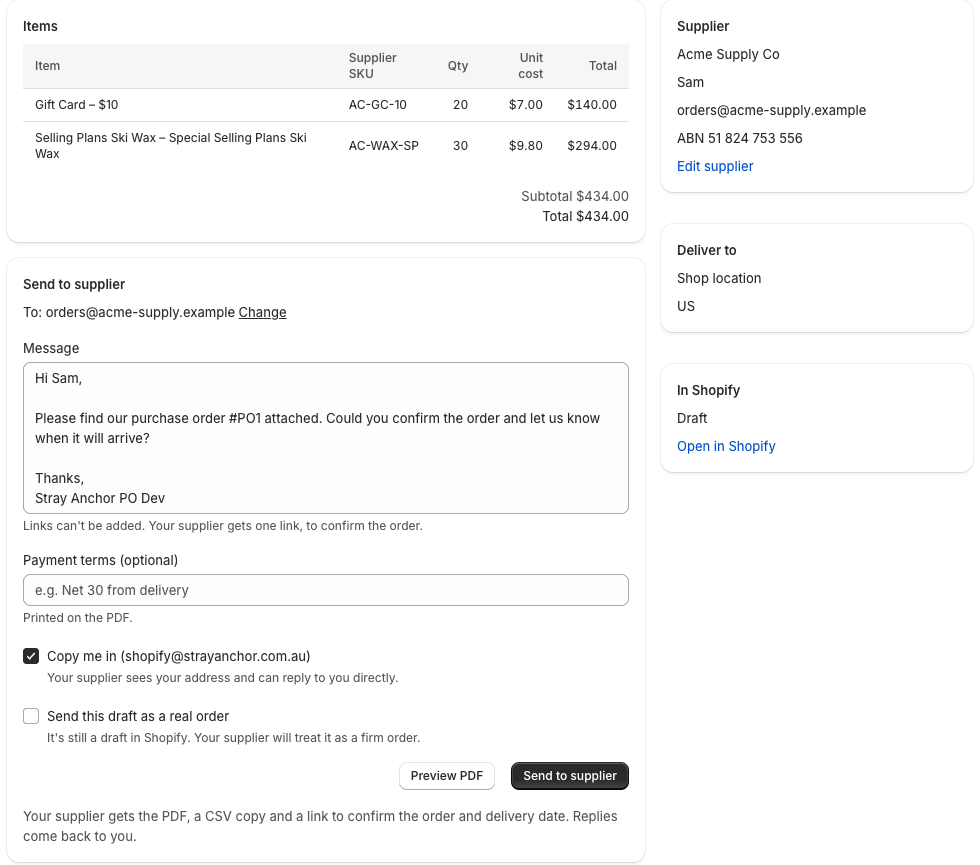This screenshot has height=865, width=980.
Task: Click the Change recipient link
Action: (262, 312)
